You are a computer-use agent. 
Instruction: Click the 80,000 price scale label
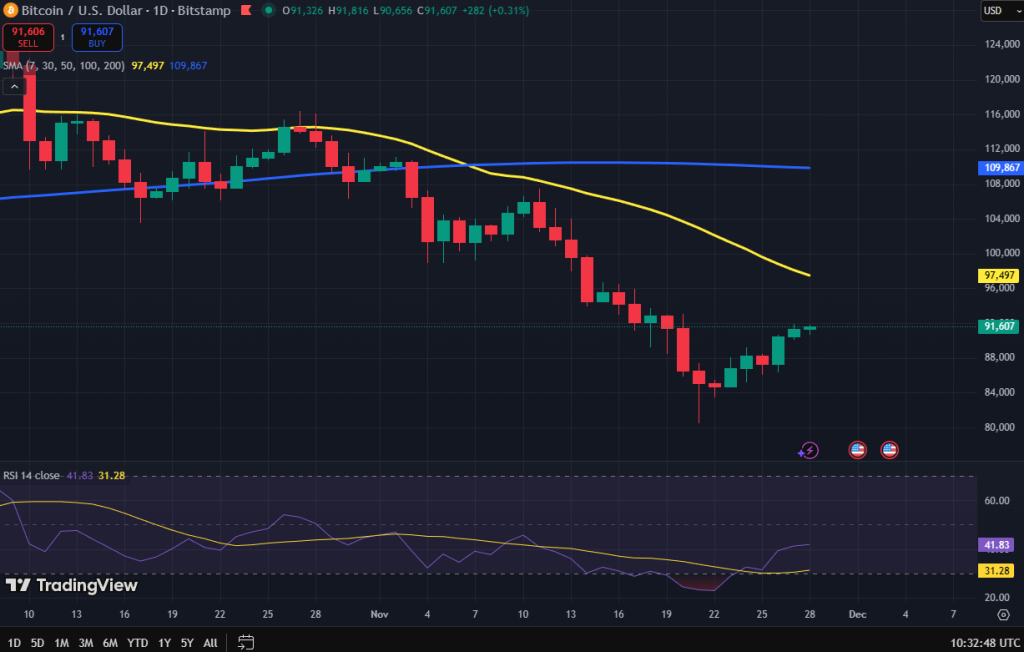tap(999, 427)
